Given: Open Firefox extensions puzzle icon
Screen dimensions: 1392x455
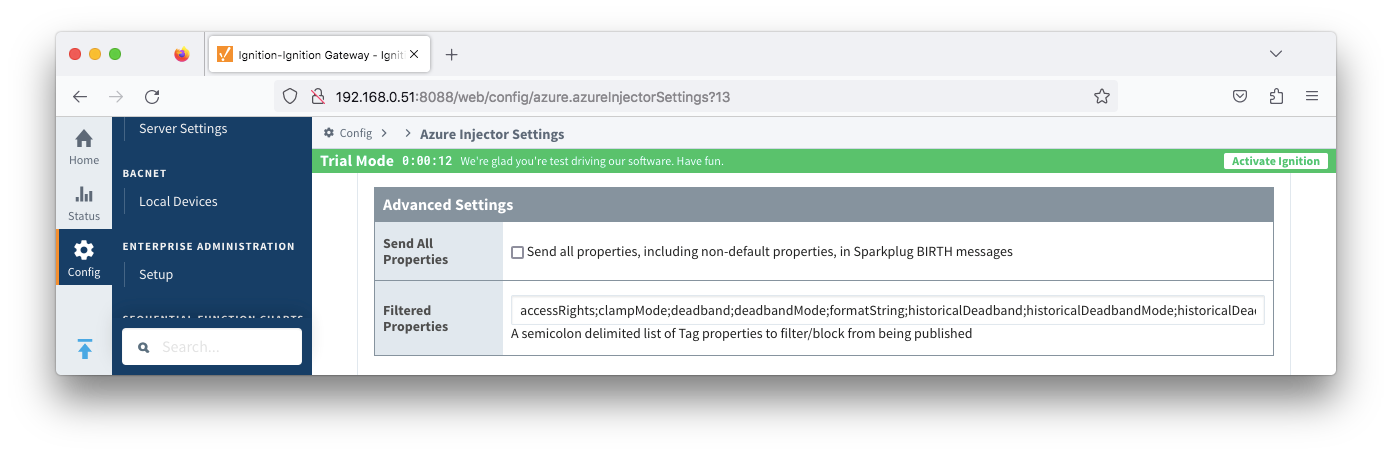Looking at the screenshot, I should [1275, 97].
